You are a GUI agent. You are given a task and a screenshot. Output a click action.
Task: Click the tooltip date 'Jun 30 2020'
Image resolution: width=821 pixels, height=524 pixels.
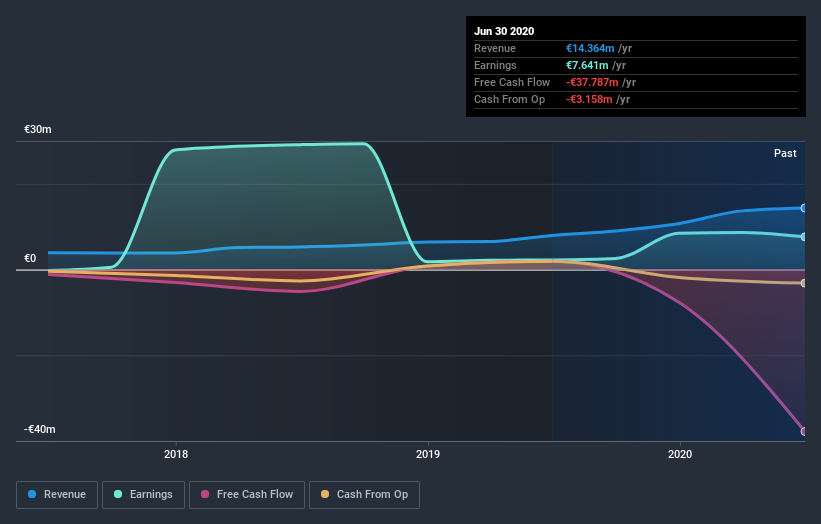(504, 31)
